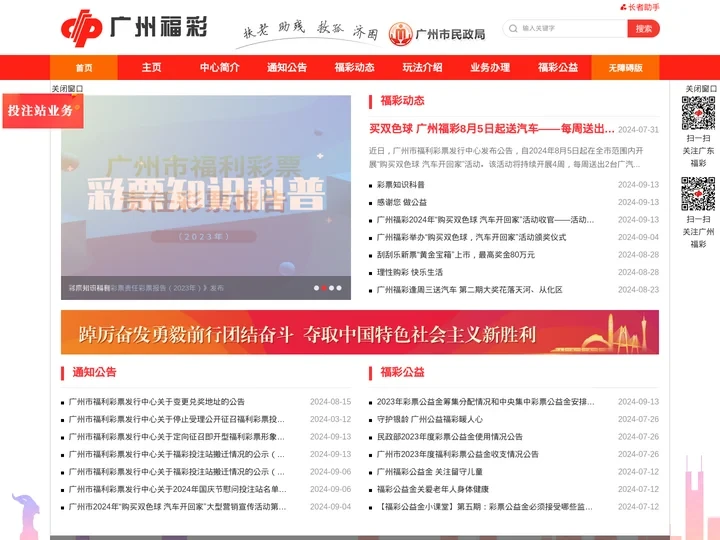Open the 买双色球 广州福彩8月5日起送汽车 headline
Image resolution: width=720 pixels, height=540 pixels.
coord(492,129)
